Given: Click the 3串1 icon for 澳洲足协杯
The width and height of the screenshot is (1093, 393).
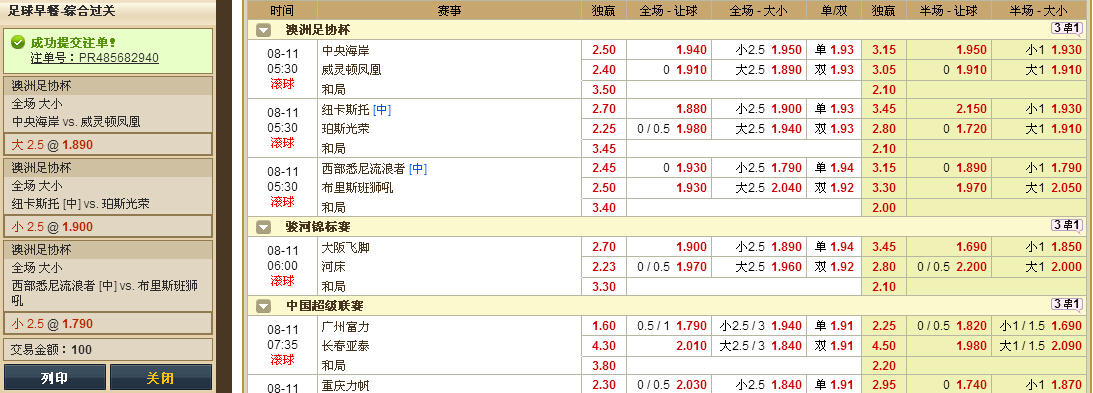Looking at the screenshot, I should coord(1067,28).
